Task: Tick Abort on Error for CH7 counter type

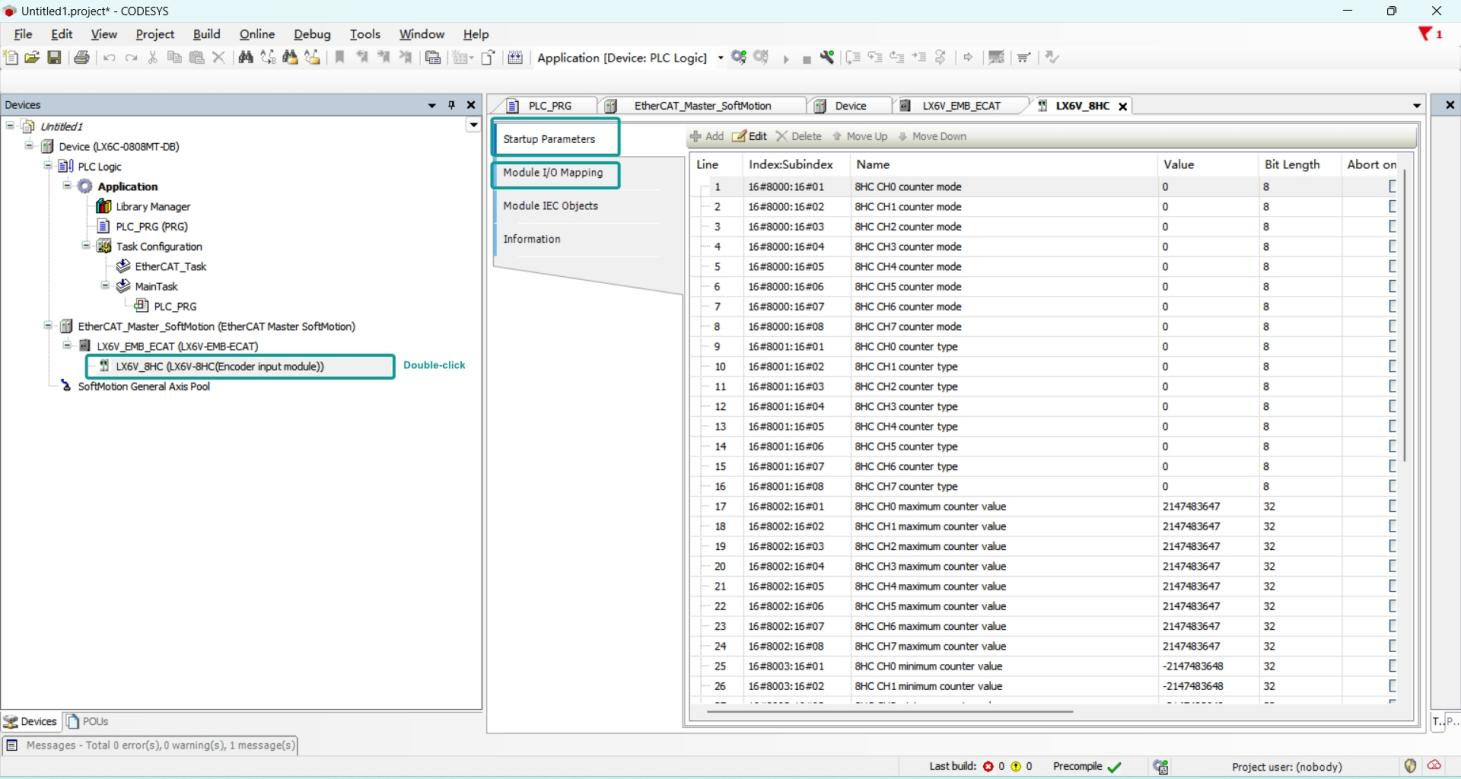Action: pyautogui.click(x=1392, y=487)
